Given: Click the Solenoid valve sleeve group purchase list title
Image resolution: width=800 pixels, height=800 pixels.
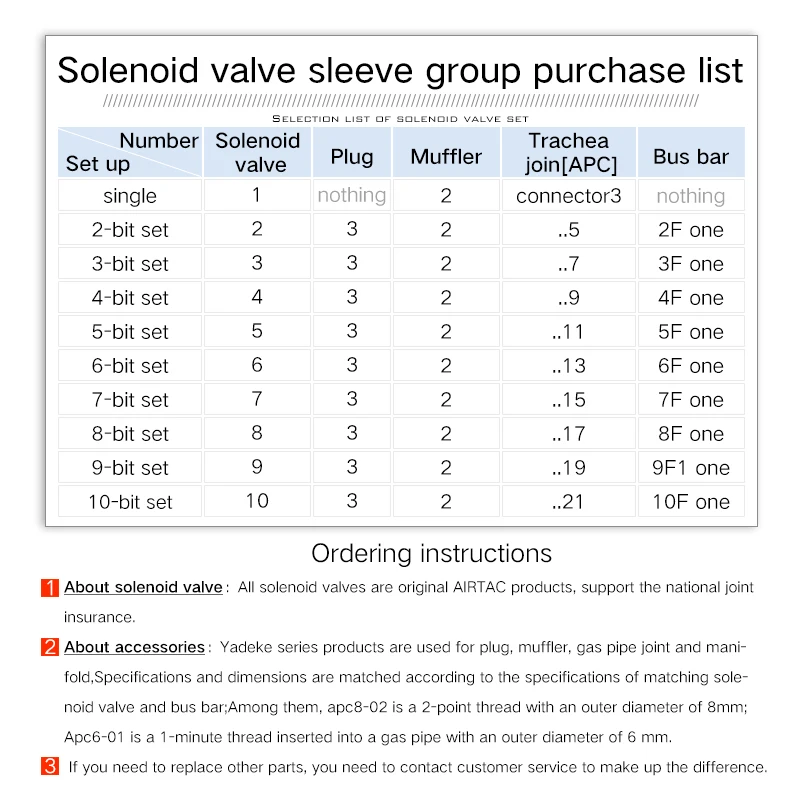Looking at the screenshot, I should pyautogui.click(x=400, y=71).
